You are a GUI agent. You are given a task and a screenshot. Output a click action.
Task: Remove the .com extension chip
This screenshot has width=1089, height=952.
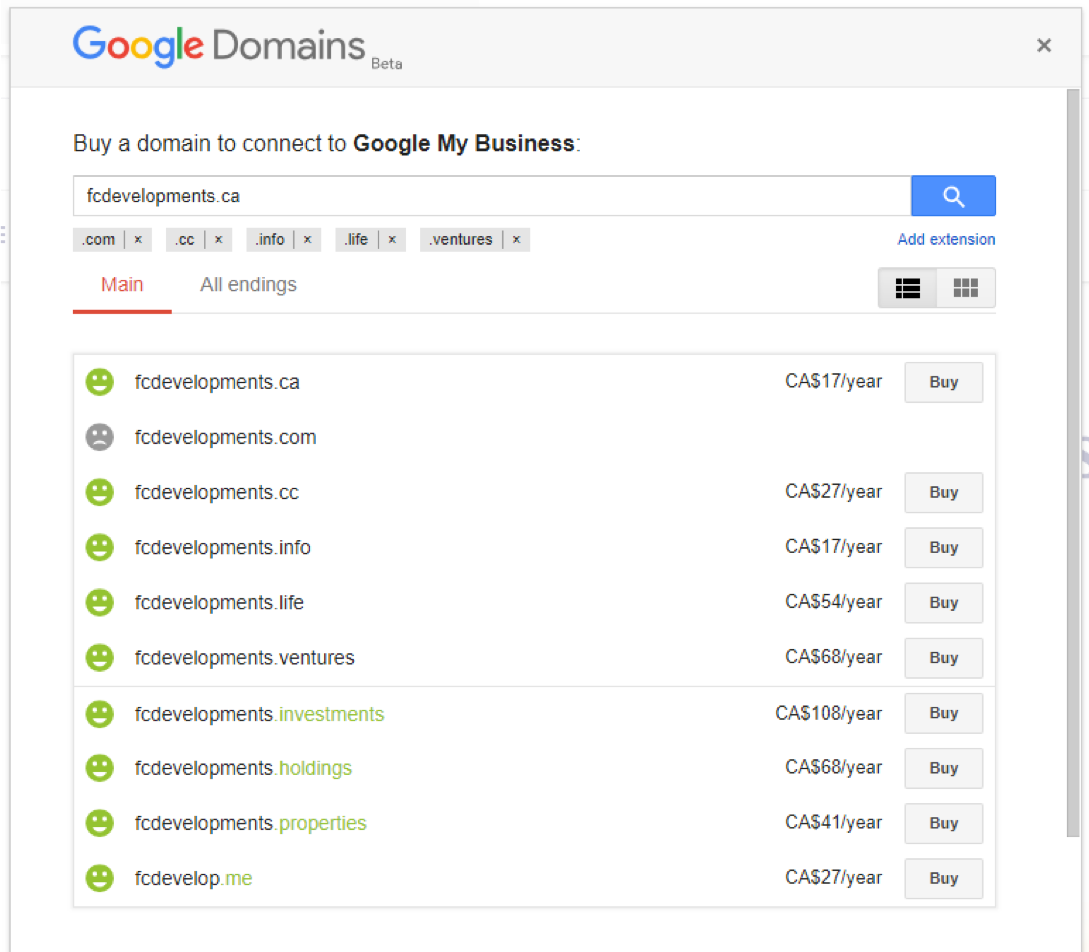coord(138,240)
